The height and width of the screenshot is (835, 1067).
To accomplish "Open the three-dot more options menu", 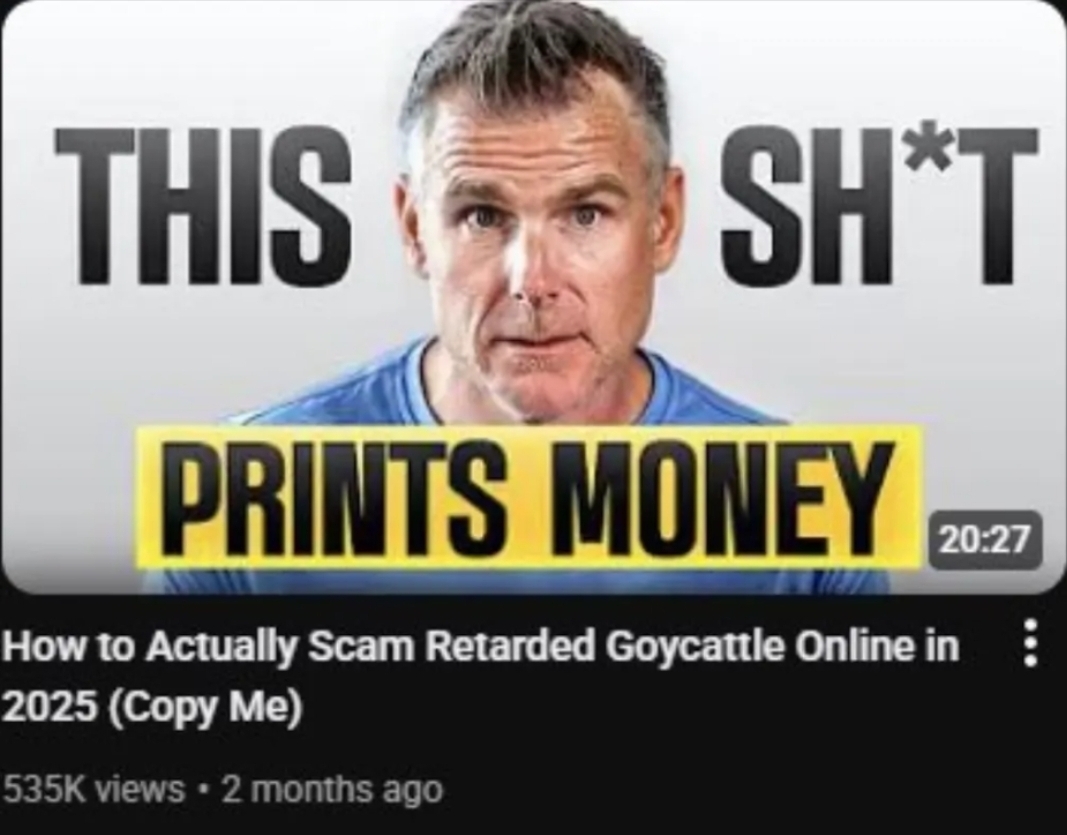I will coord(1031,642).
